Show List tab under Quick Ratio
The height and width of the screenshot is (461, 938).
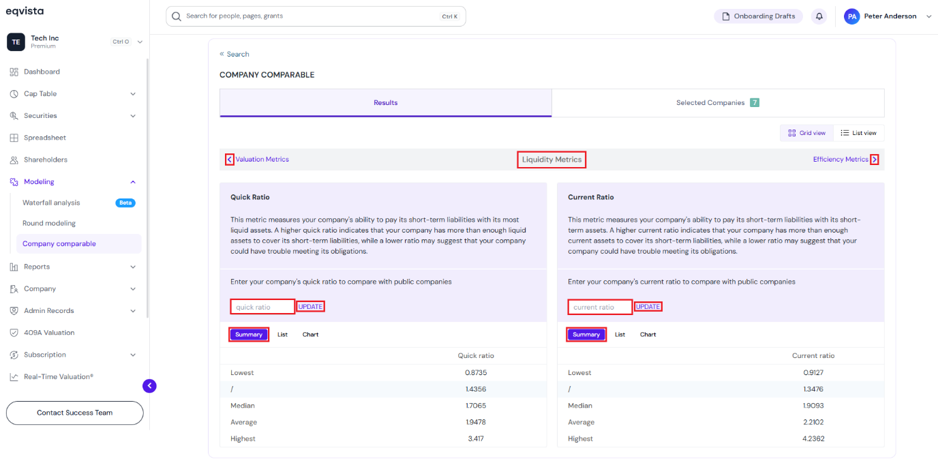[282, 335]
